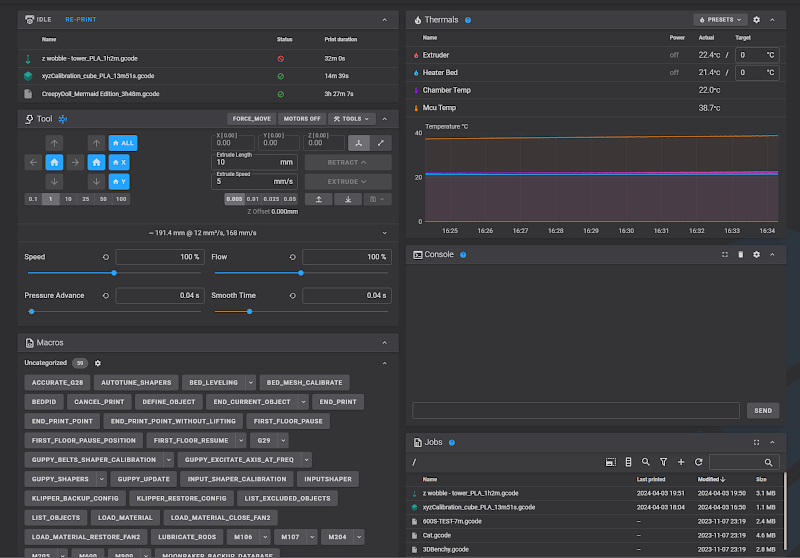
Task: Open Macros category settings gear
Action: pos(97,363)
